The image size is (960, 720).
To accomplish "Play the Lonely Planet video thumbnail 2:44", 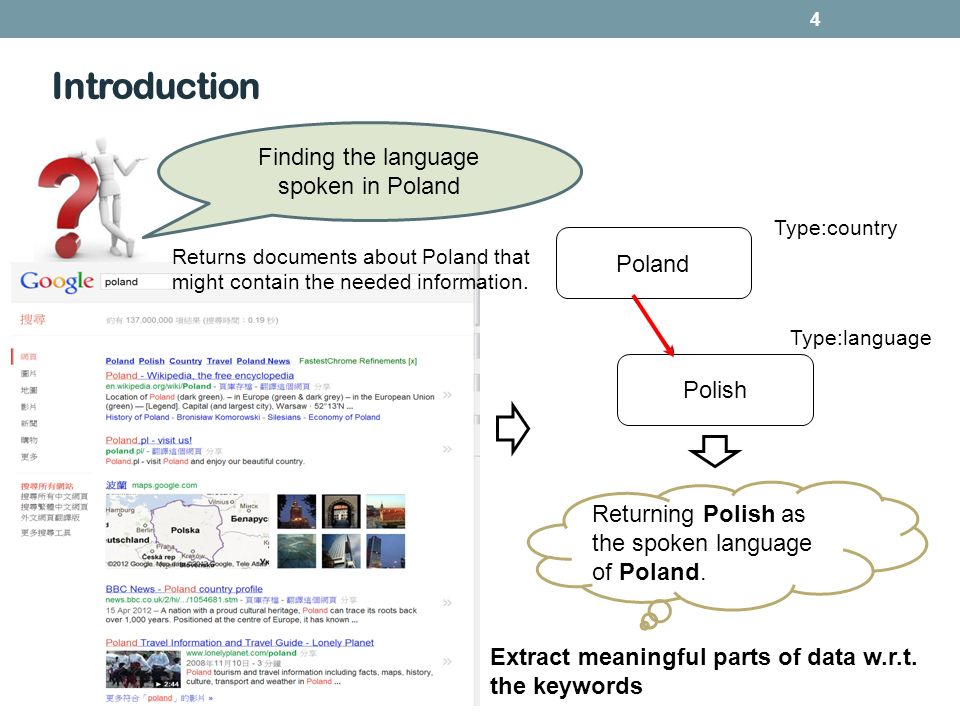I will tap(143, 670).
